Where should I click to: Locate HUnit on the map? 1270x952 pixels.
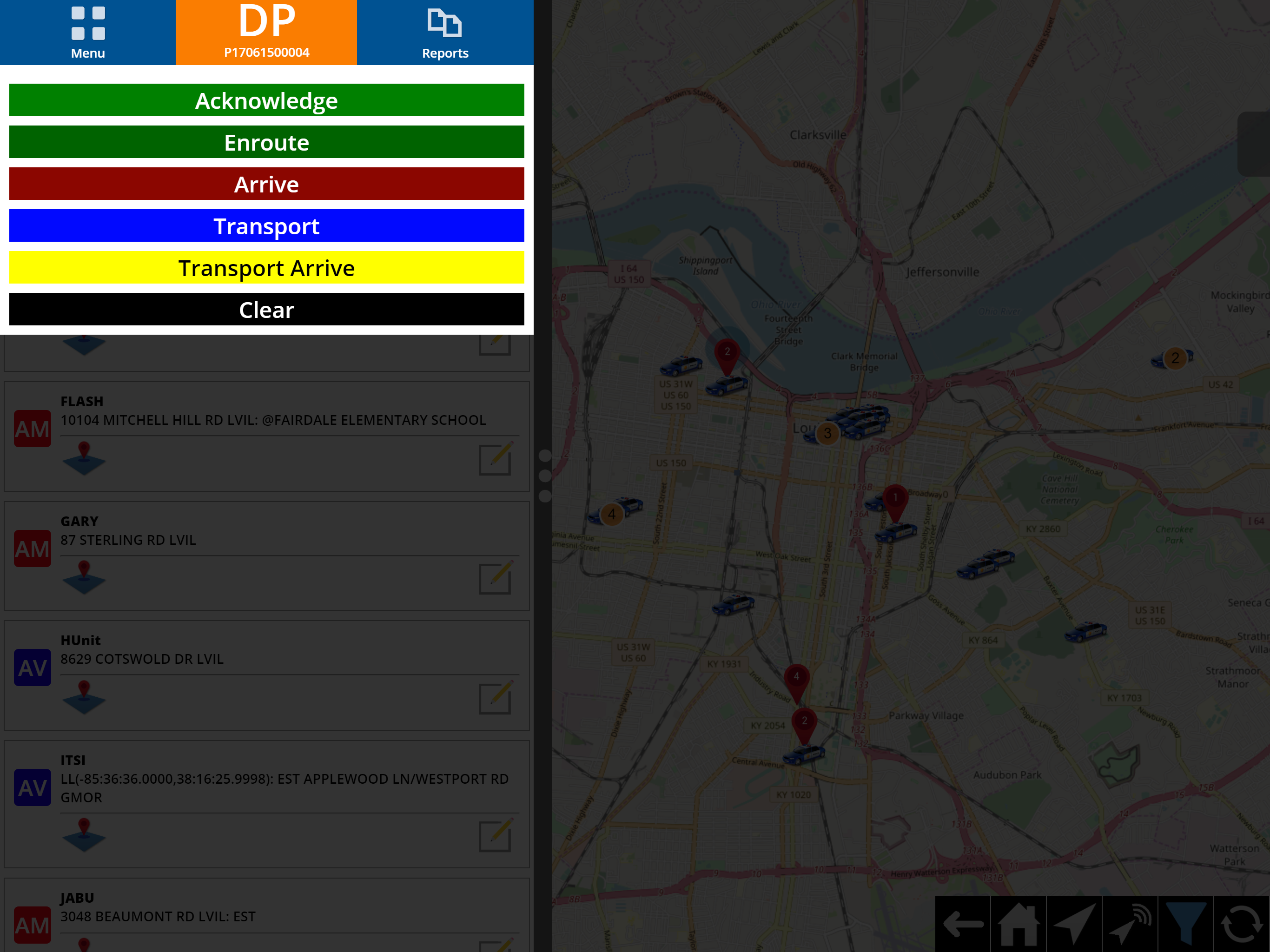[84, 698]
